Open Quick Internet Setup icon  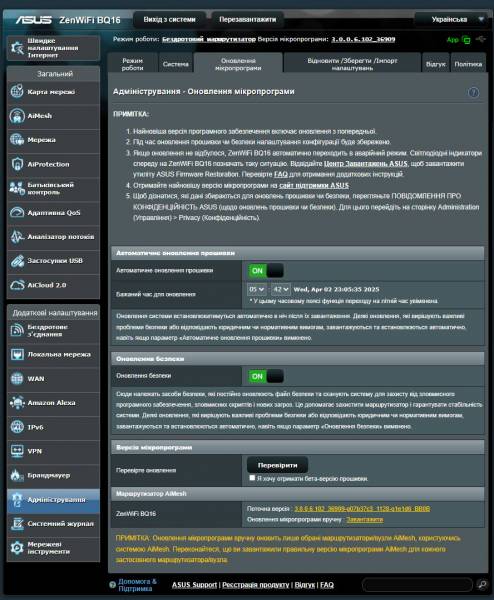(x=17, y=48)
